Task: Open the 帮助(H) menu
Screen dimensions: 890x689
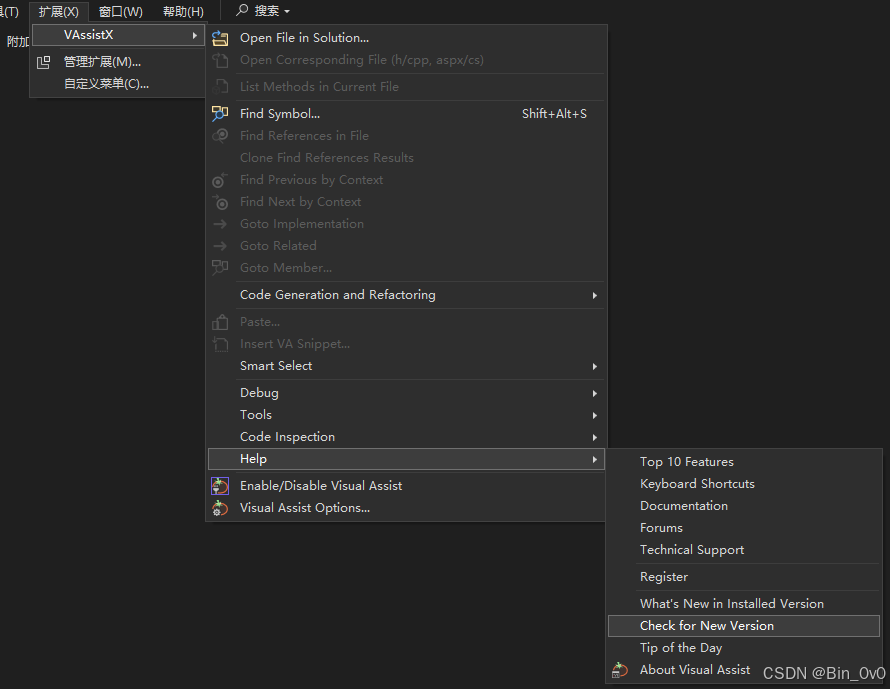Action: pos(183,11)
